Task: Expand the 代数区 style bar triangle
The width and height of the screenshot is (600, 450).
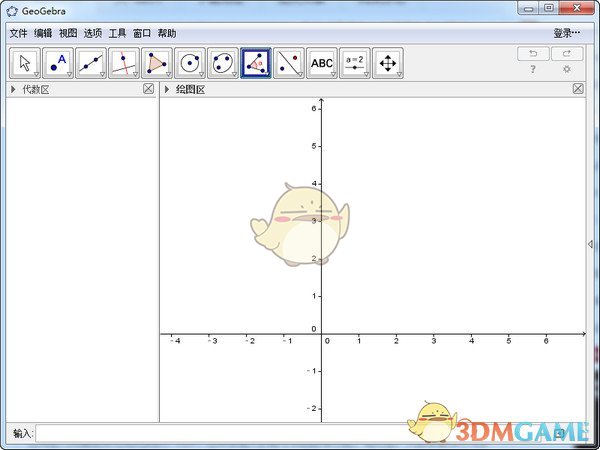Action: 13,90
